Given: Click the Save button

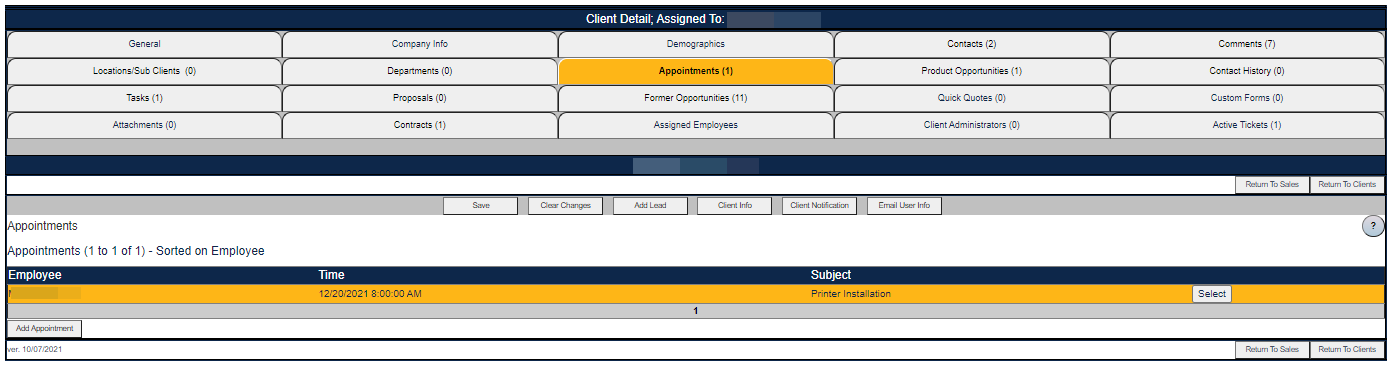Looking at the screenshot, I should pos(481,206).
